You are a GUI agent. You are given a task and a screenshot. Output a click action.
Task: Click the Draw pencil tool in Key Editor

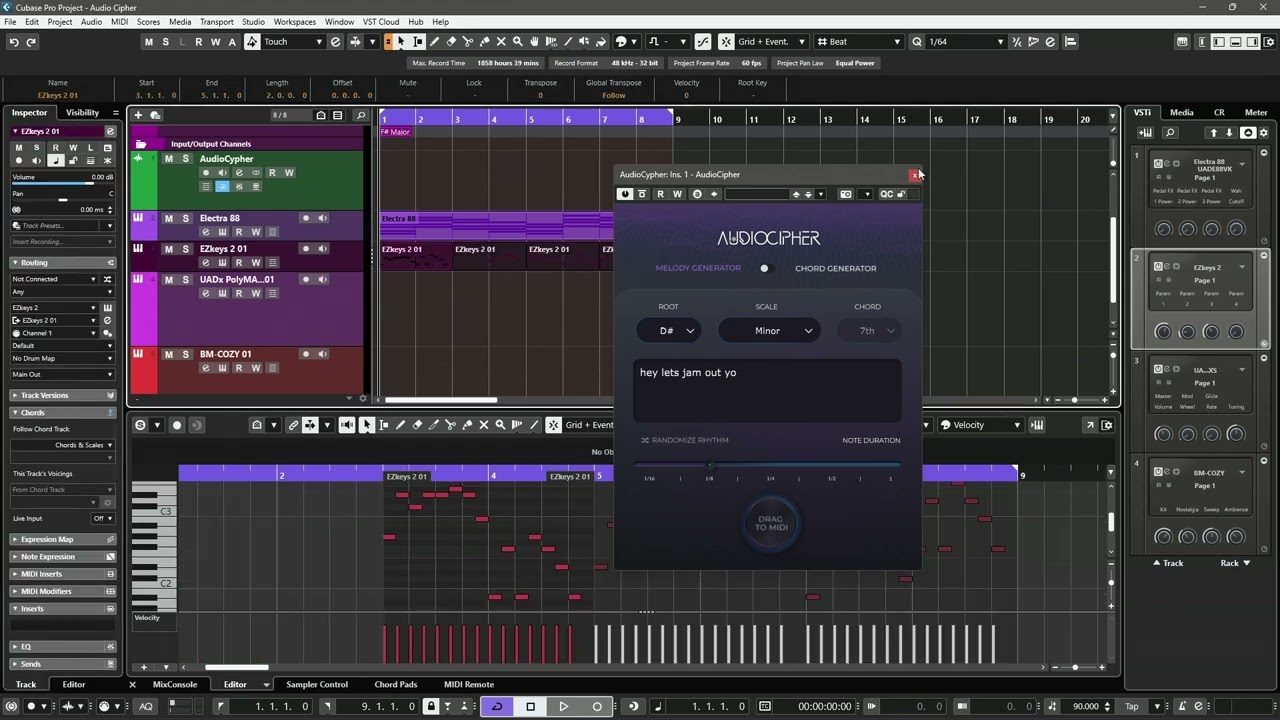click(400, 425)
